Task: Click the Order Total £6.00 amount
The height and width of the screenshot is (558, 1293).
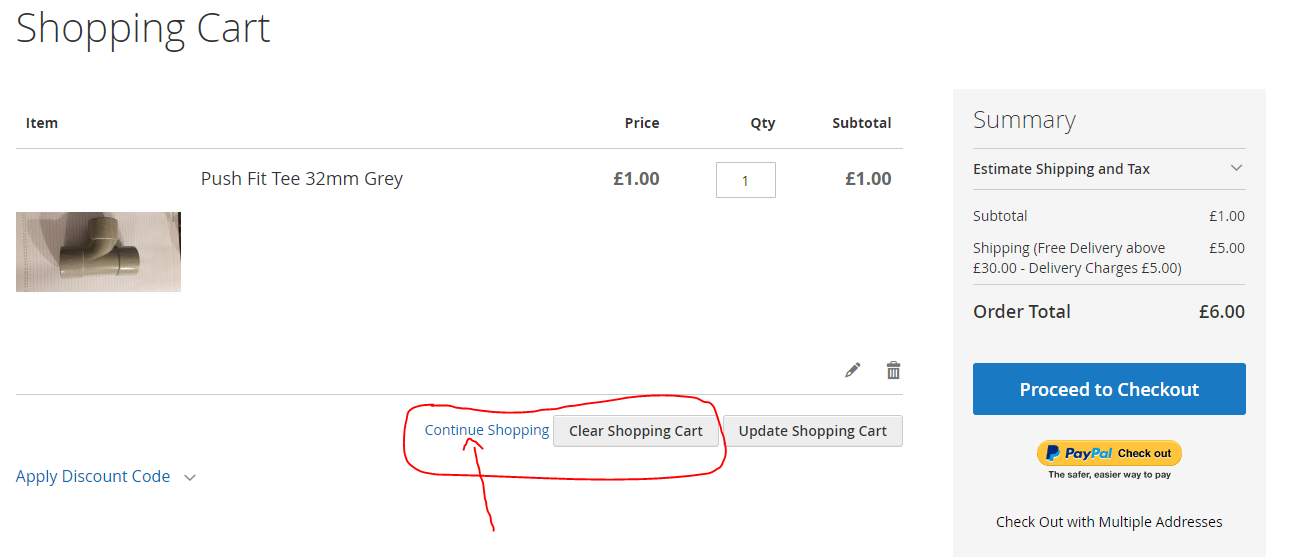Action: (x=1221, y=312)
